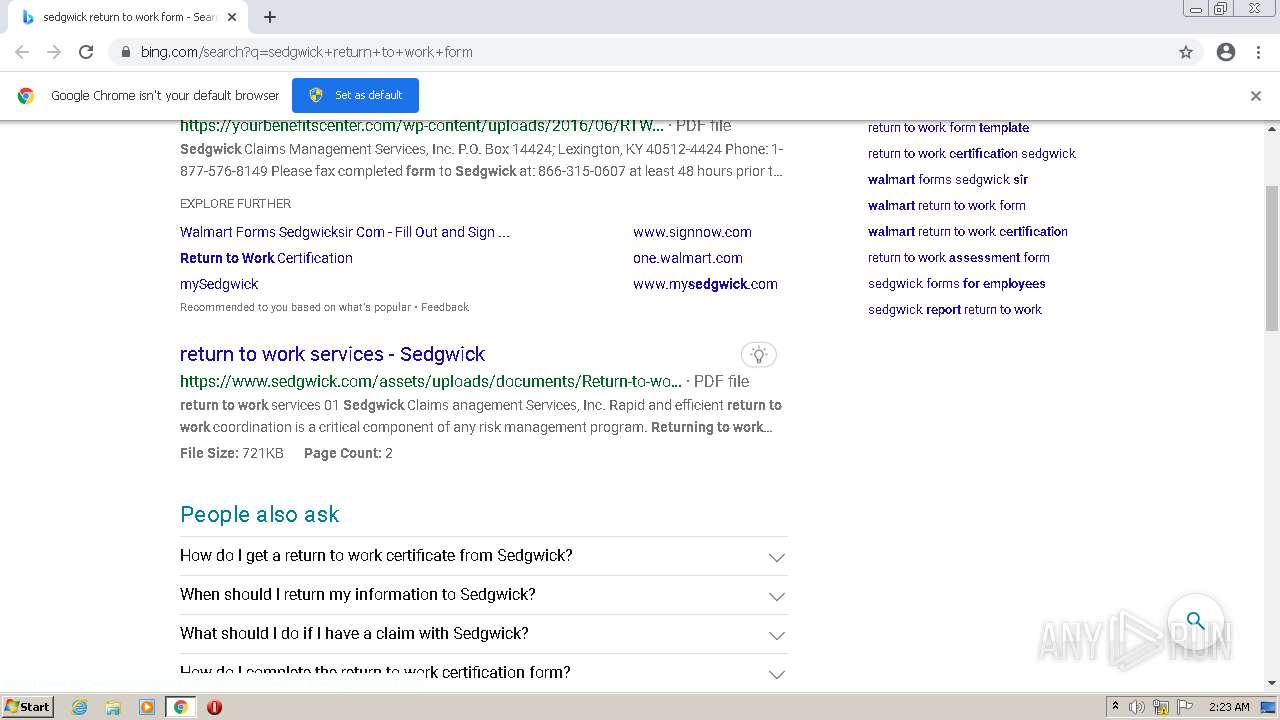1280x720 pixels.
Task: Click the 'Page Count: 2' text
Action: tap(348, 453)
